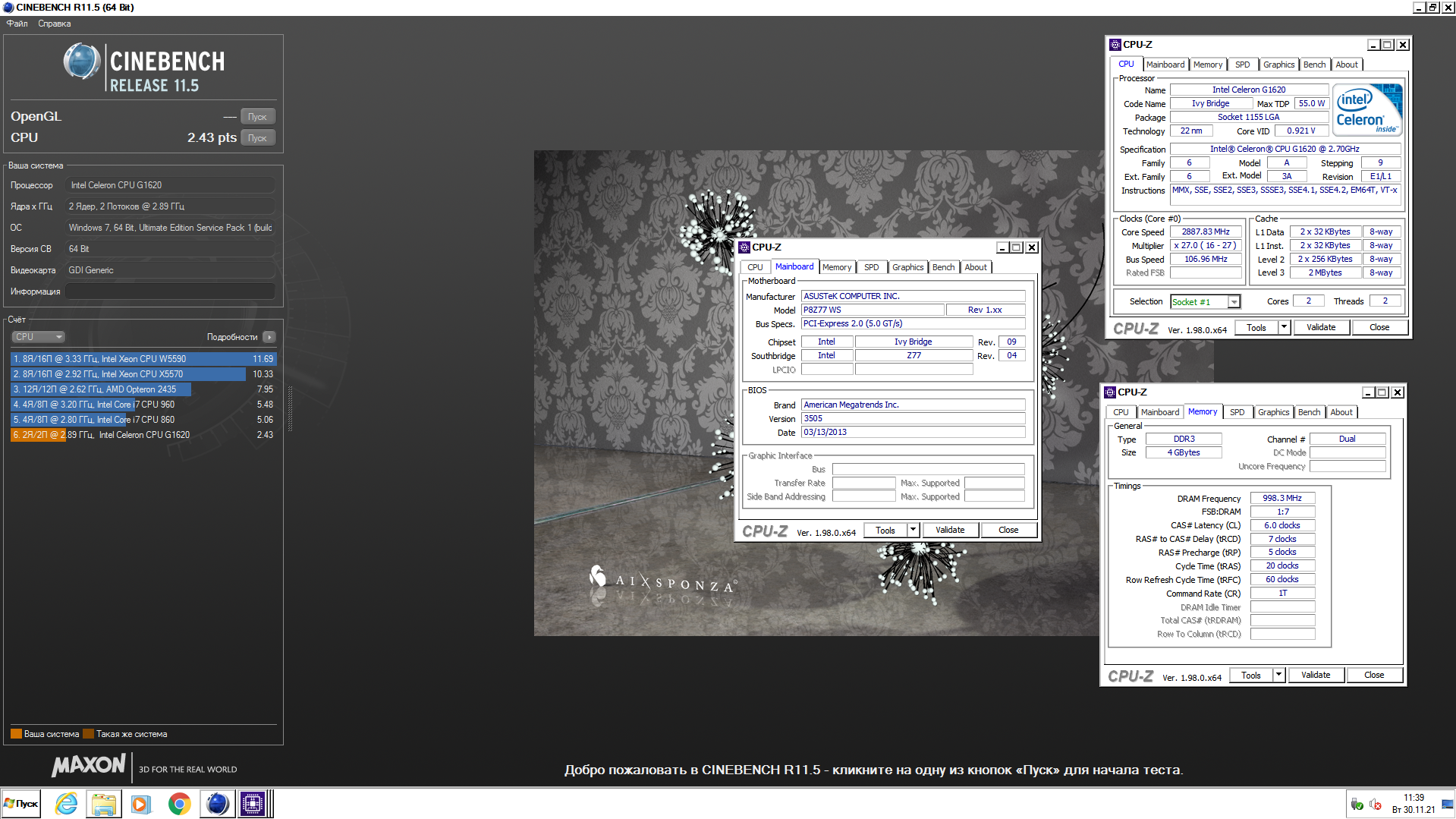Open Windows Explorer folder in taskbar
The width and height of the screenshot is (1456, 819).
point(104,804)
